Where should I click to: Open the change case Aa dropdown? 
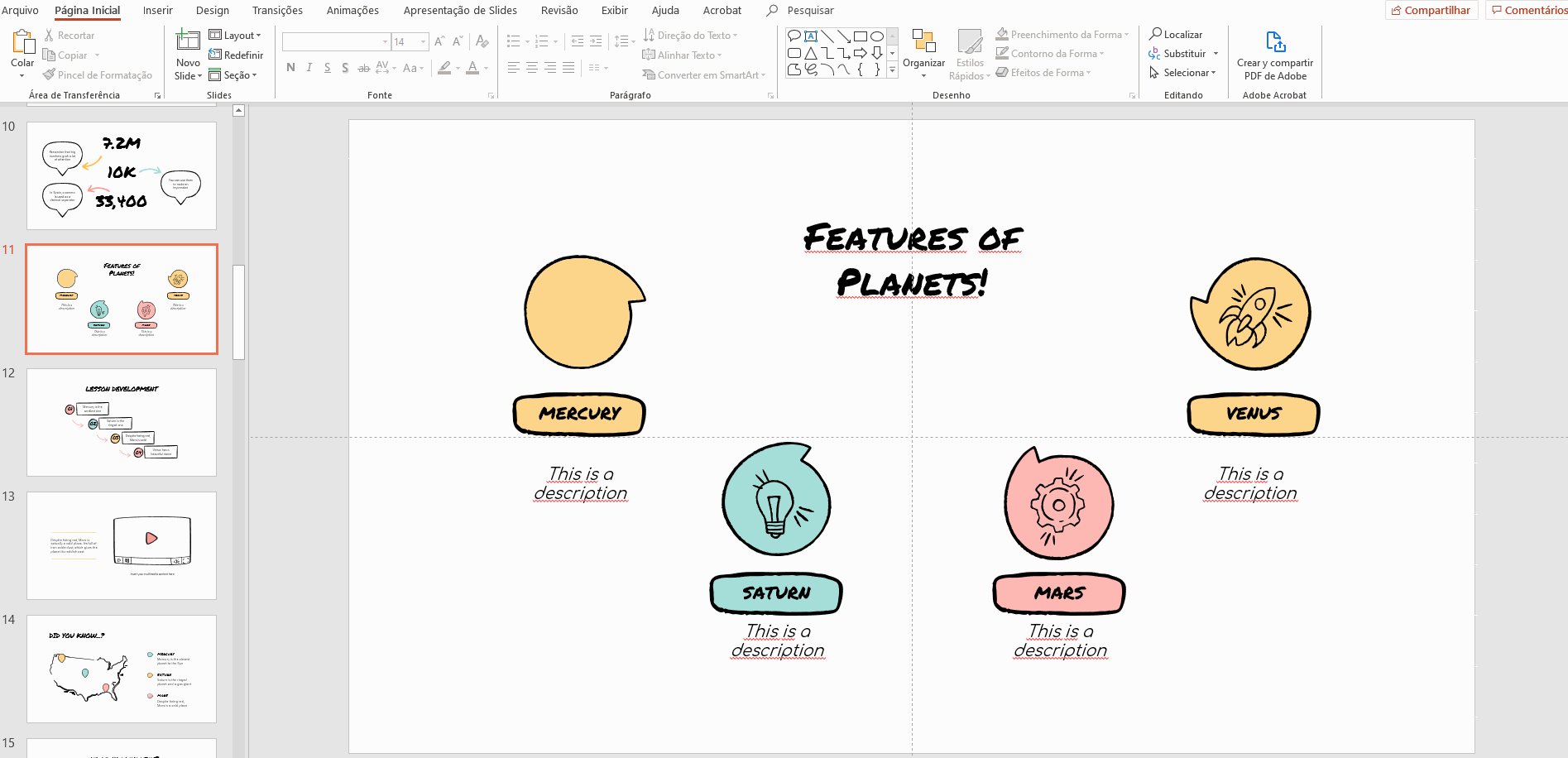413,68
